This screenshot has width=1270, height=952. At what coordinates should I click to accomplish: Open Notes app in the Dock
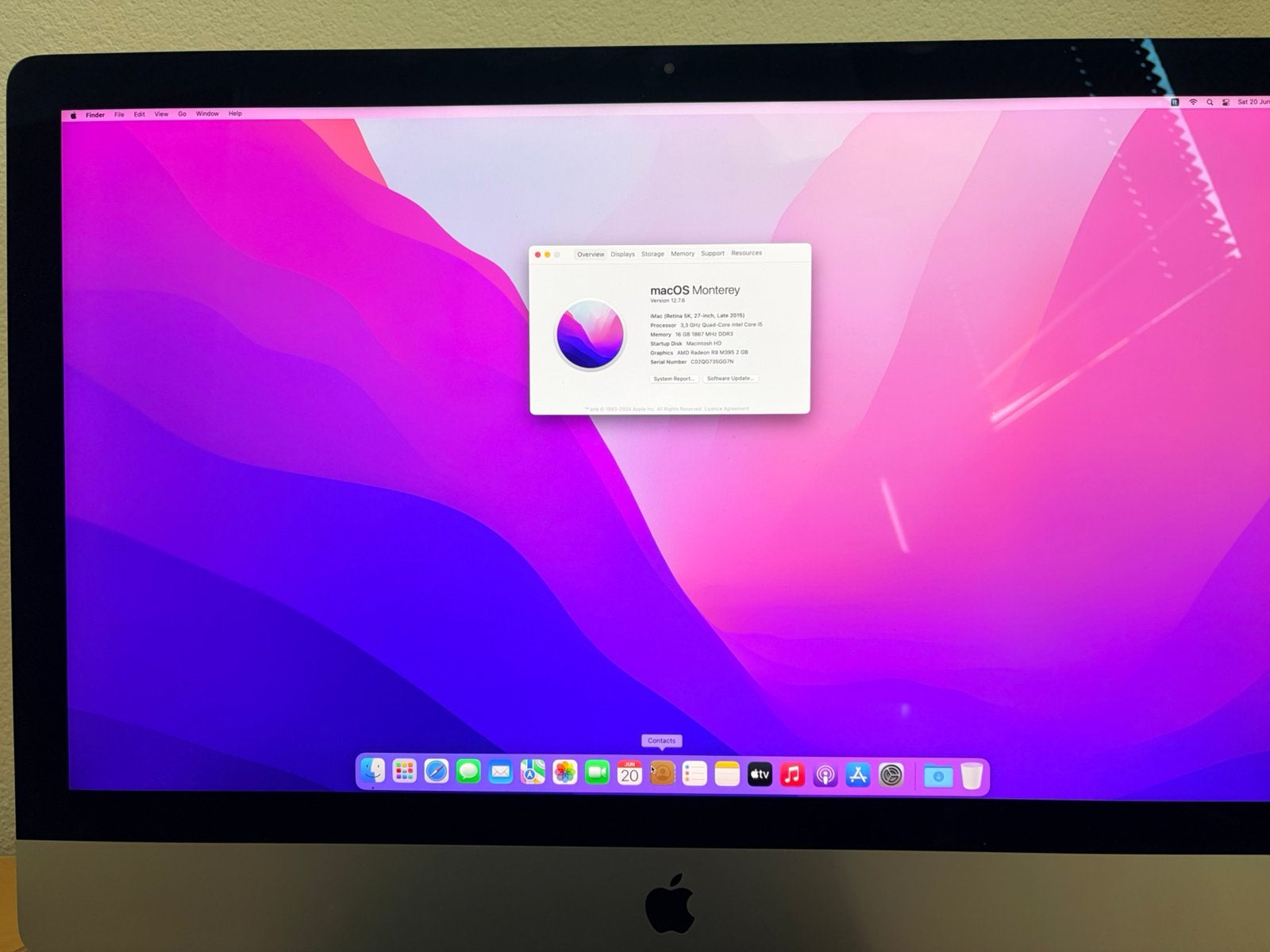(x=727, y=774)
